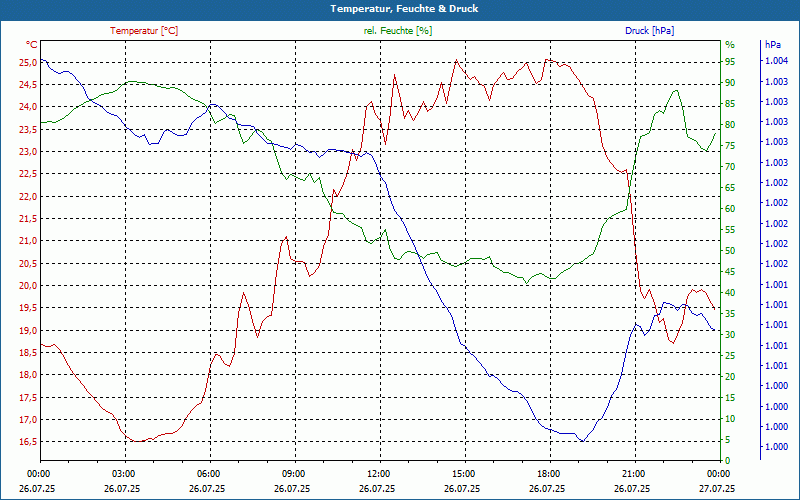The width and height of the screenshot is (800, 500).
Task: Click the green '25' humidity axis value
Action: (x=730, y=356)
